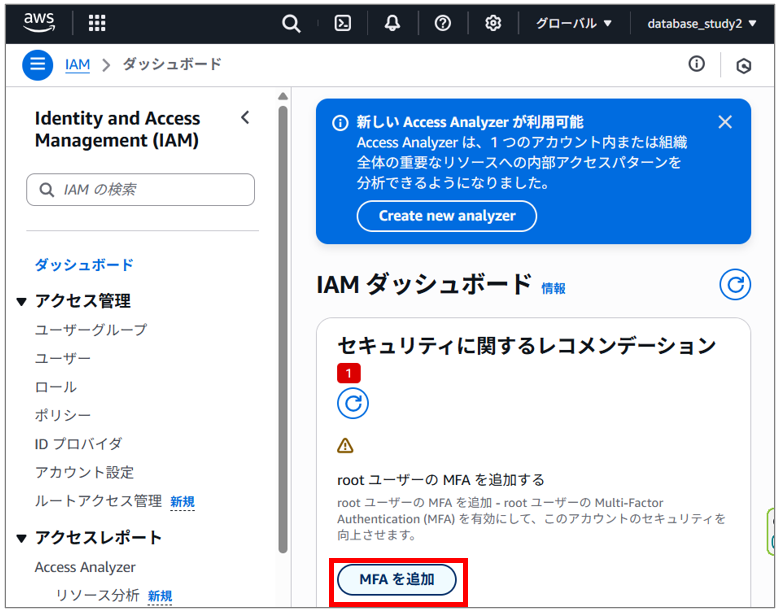Viewport: 777px width, 611px height.
Task: Open リソース分析 in sidebar
Action: pyautogui.click(x=98, y=595)
